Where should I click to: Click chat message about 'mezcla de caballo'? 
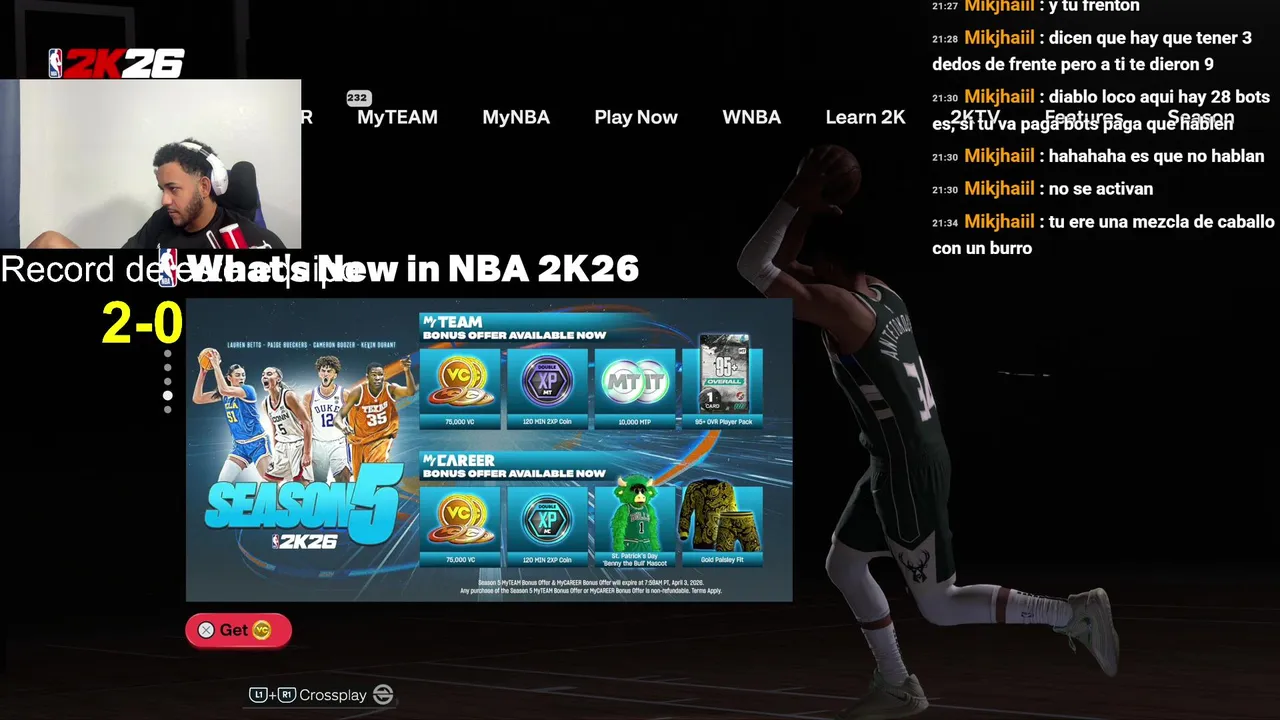click(x=1104, y=235)
